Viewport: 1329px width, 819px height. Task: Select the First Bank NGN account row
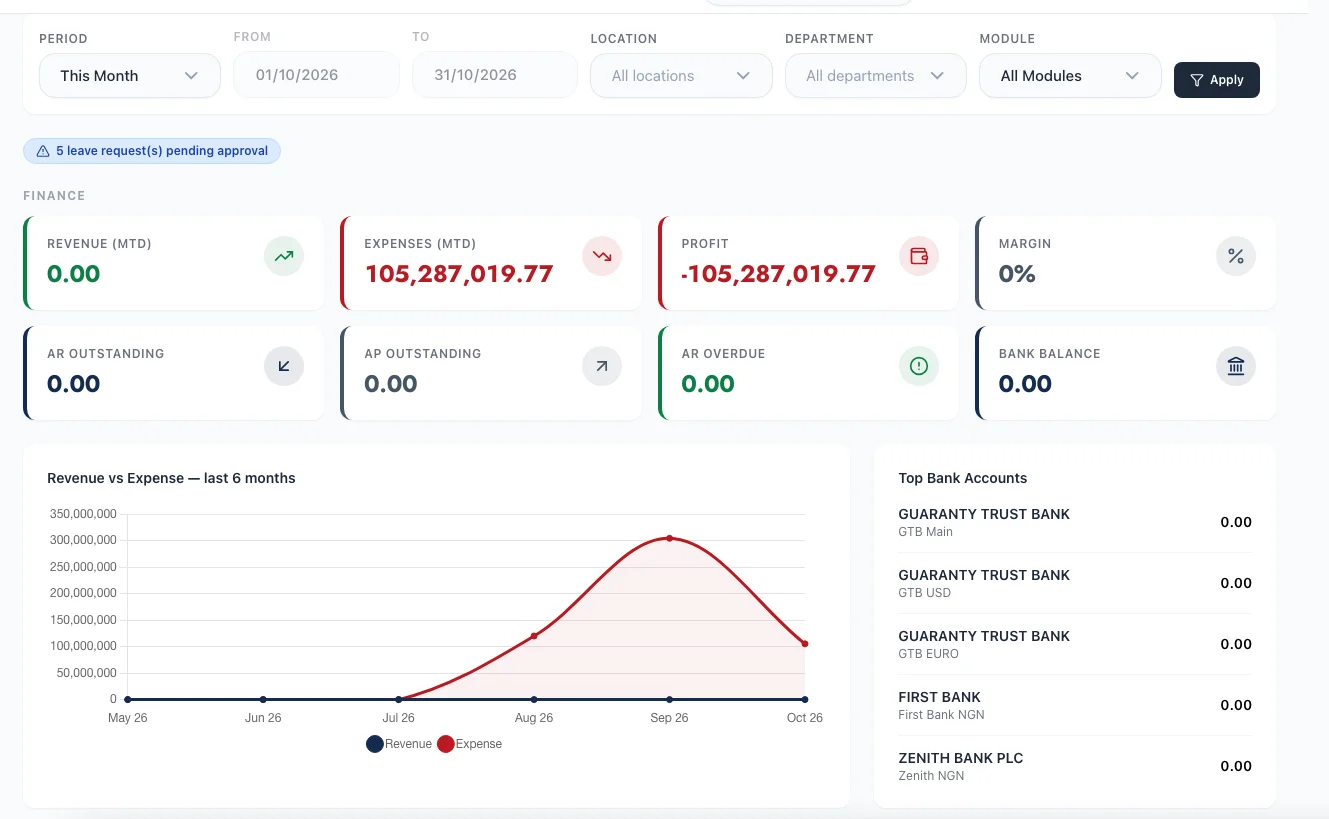tap(1075, 705)
